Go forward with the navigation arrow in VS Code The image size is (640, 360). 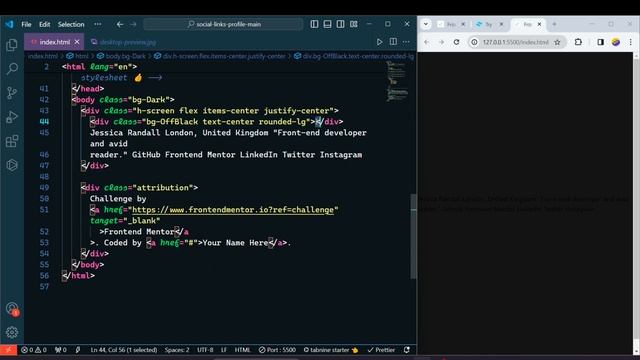click(133, 24)
